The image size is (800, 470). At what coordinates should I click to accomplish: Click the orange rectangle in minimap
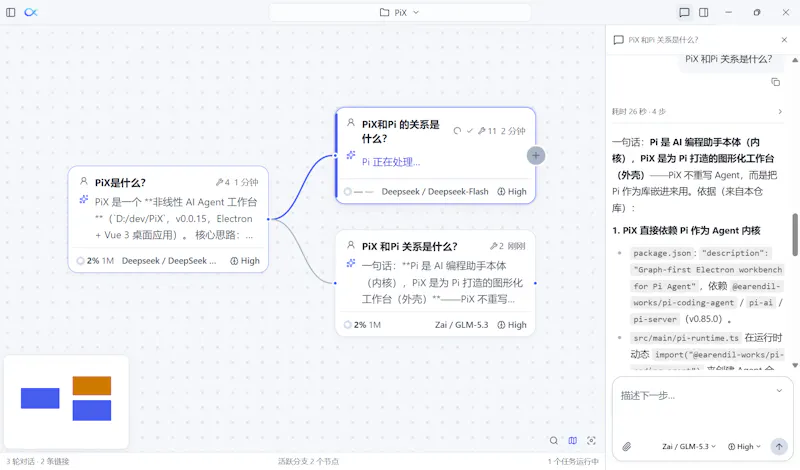click(92, 386)
